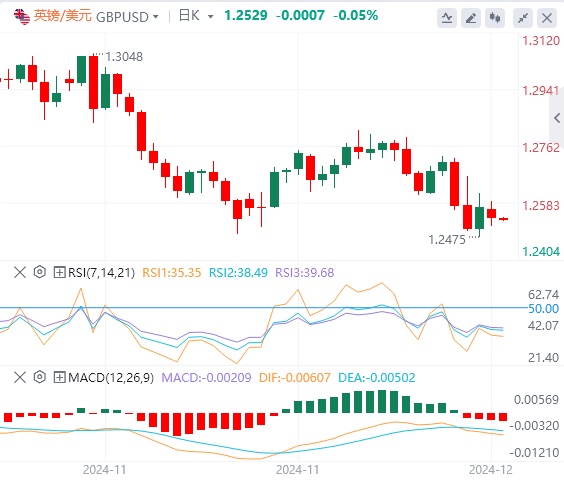Open the 日K timeframe dropdown

click(210, 17)
